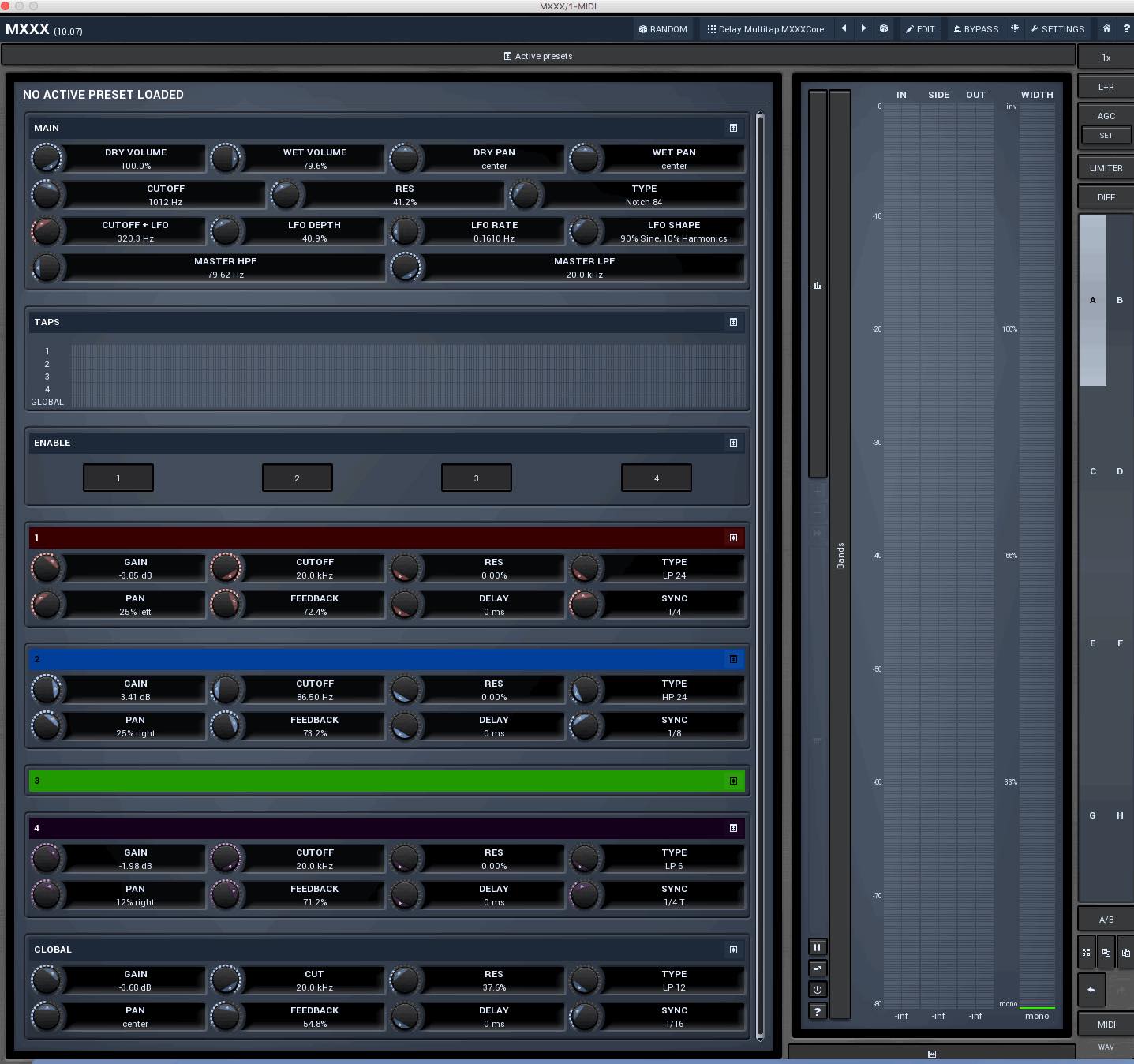Select preset slot H

[x=1120, y=815]
